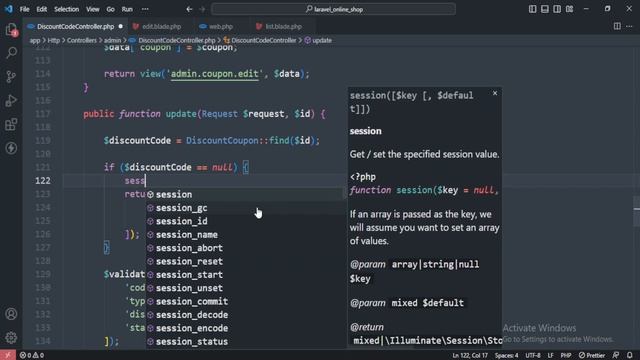Change language mode PHP in status bar
640x360 pixels.
pyautogui.click(x=566, y=356)
